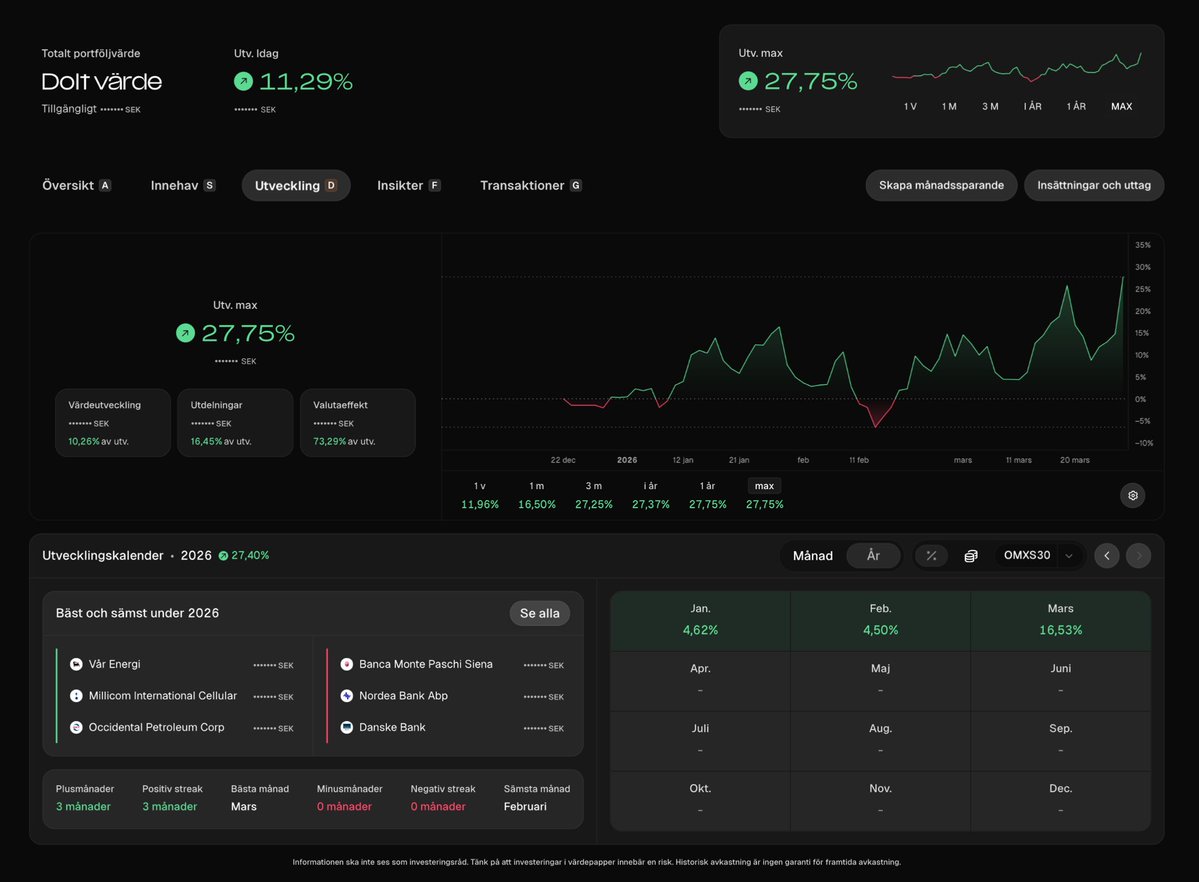Open Banca Monte Paschi Siena row
The image size is (1199, 882).
coord(452,664)
